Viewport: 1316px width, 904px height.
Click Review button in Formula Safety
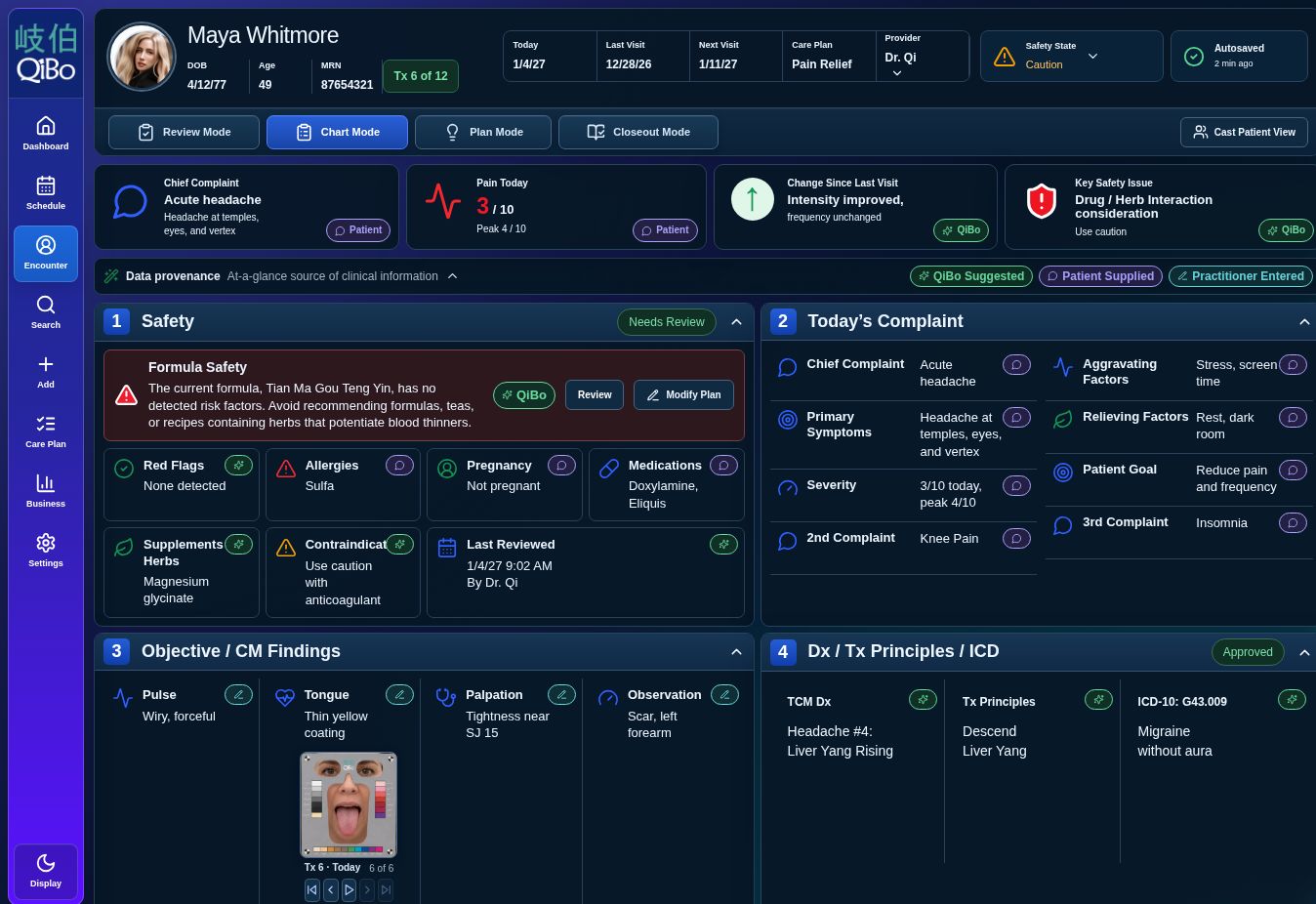tap(595, 394)
